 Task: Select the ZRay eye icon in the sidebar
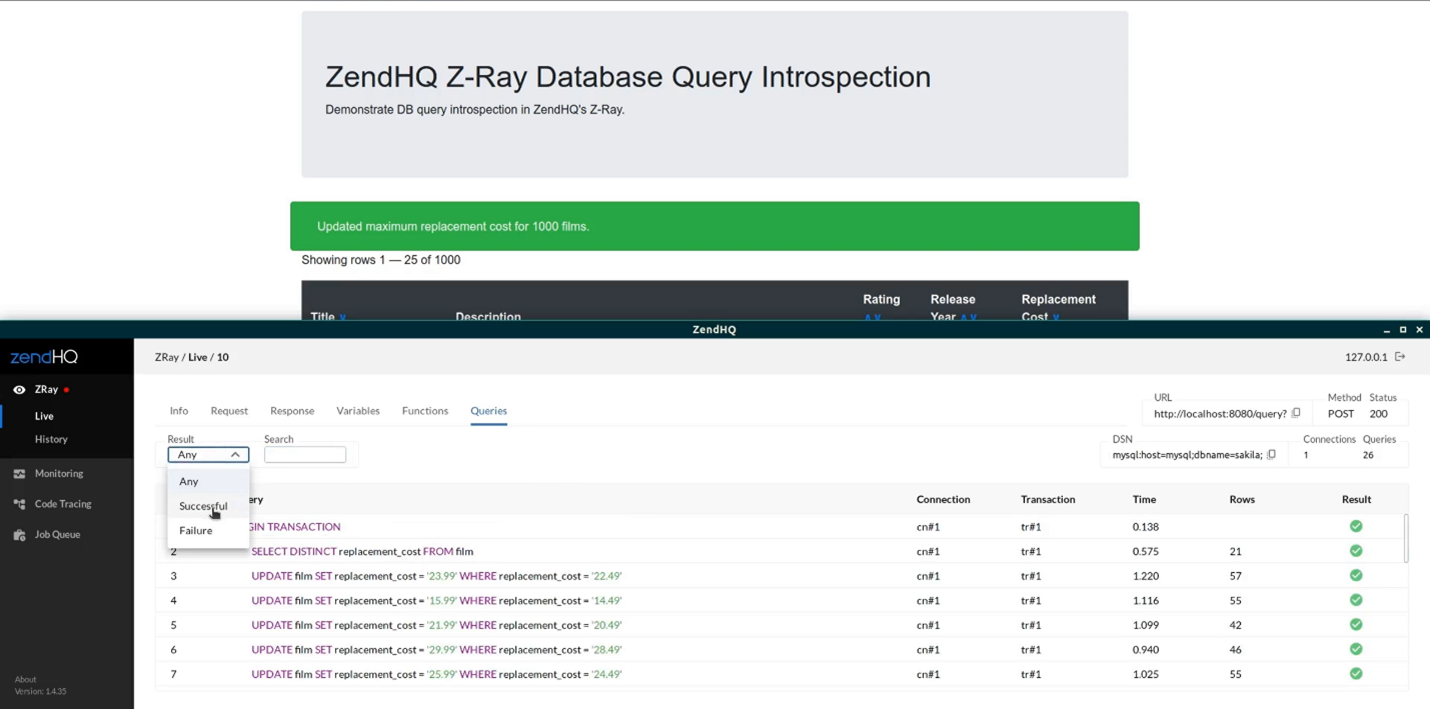coord(19,389)
